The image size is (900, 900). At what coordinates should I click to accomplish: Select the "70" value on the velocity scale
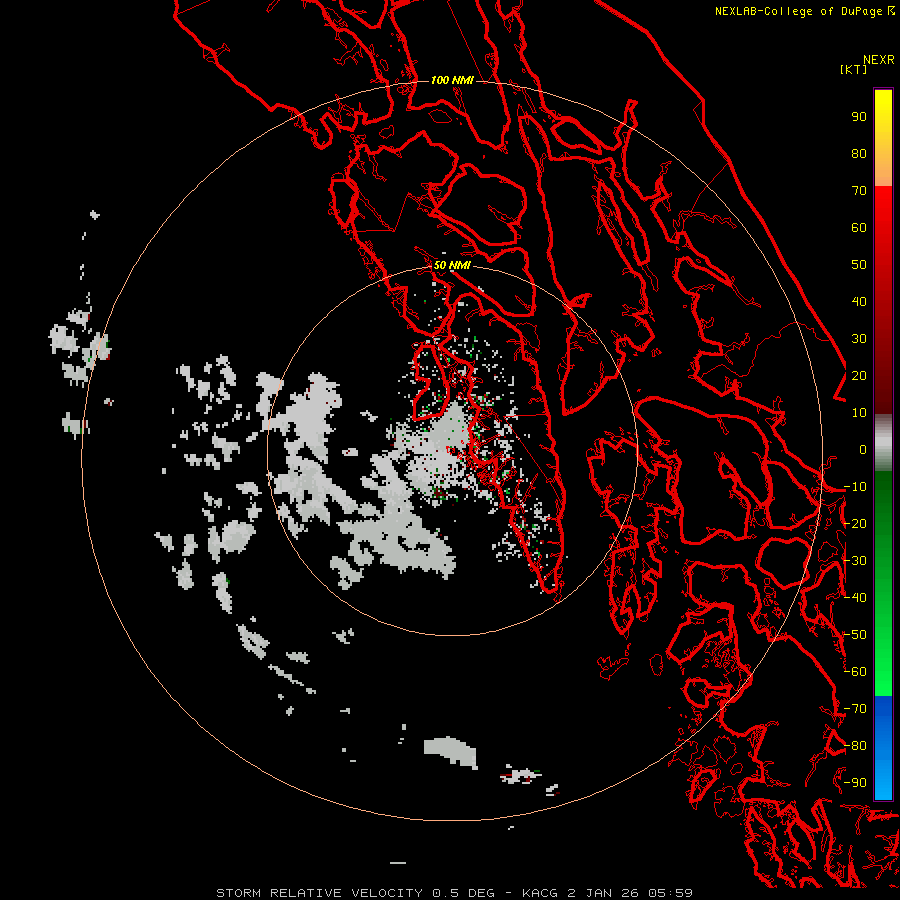click(859, 191)
